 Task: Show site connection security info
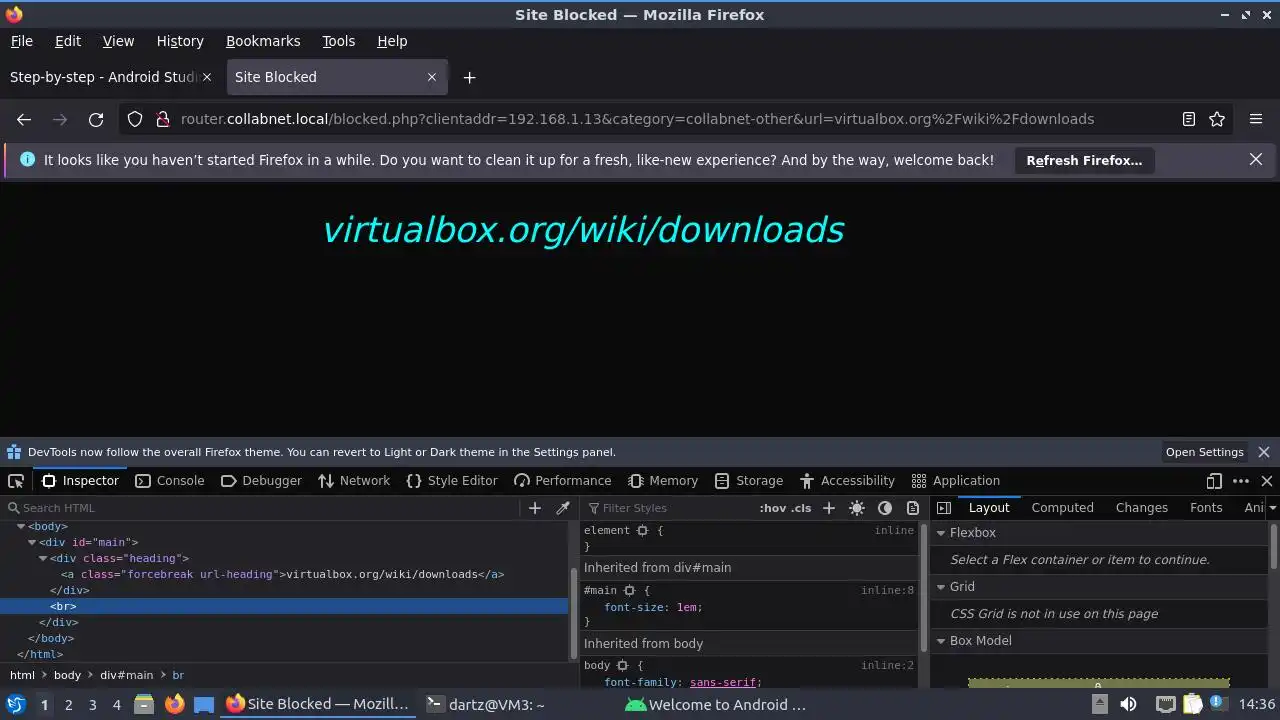pyautogui.click(x=162, y=119)
